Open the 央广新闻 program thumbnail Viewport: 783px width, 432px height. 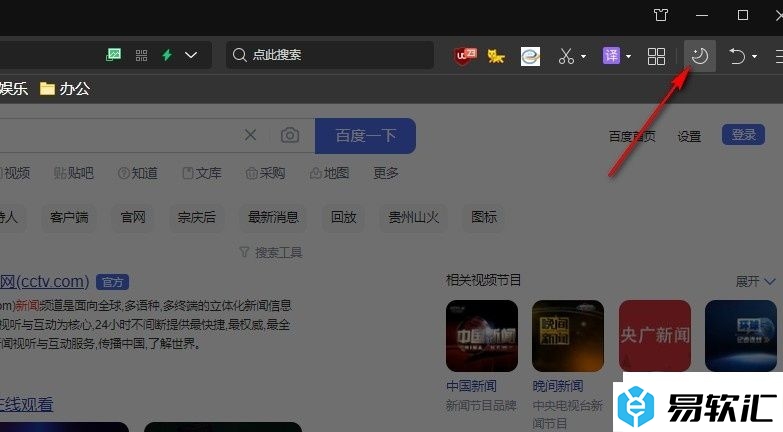655,336
